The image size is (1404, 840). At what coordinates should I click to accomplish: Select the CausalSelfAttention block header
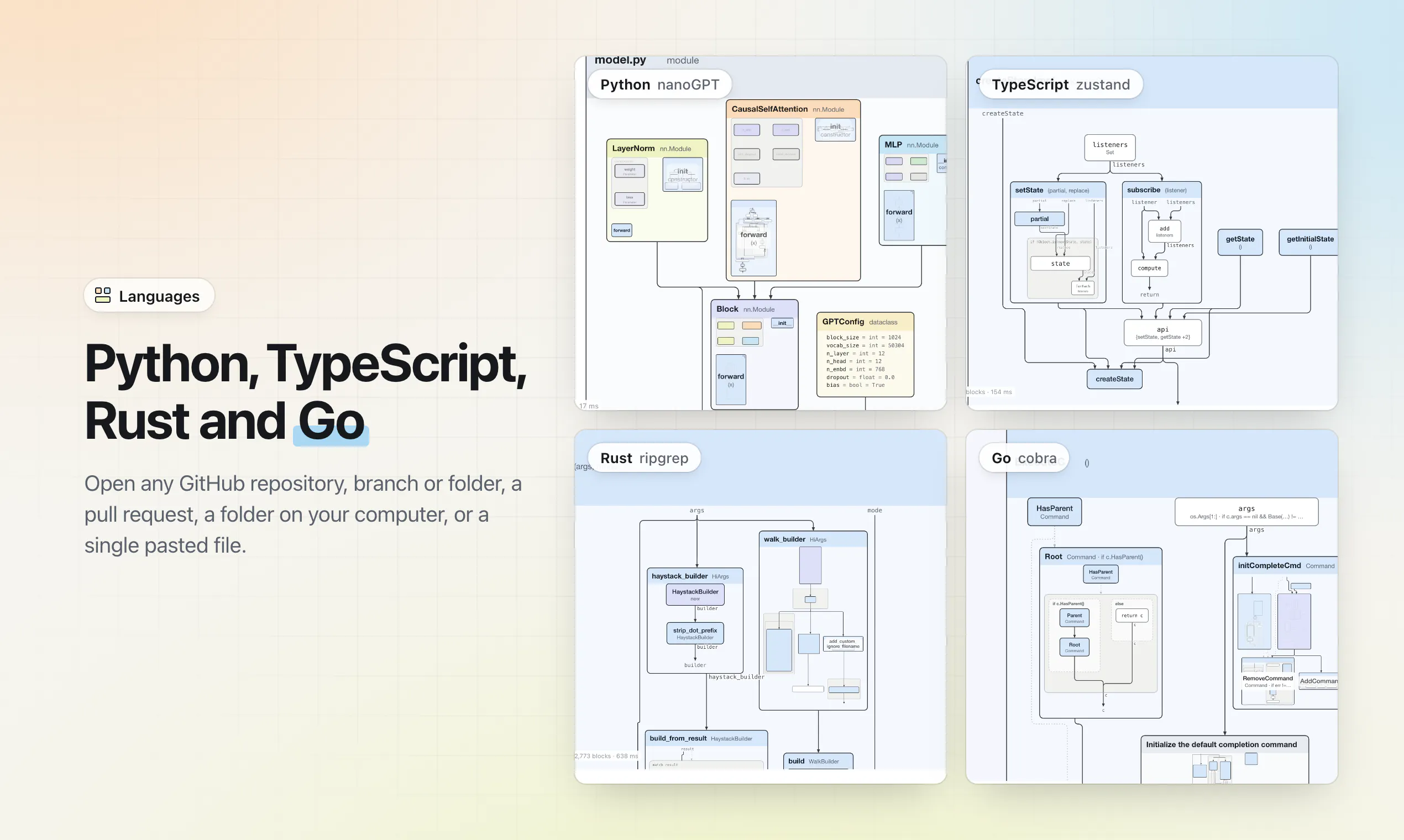(x=793, y=109)
